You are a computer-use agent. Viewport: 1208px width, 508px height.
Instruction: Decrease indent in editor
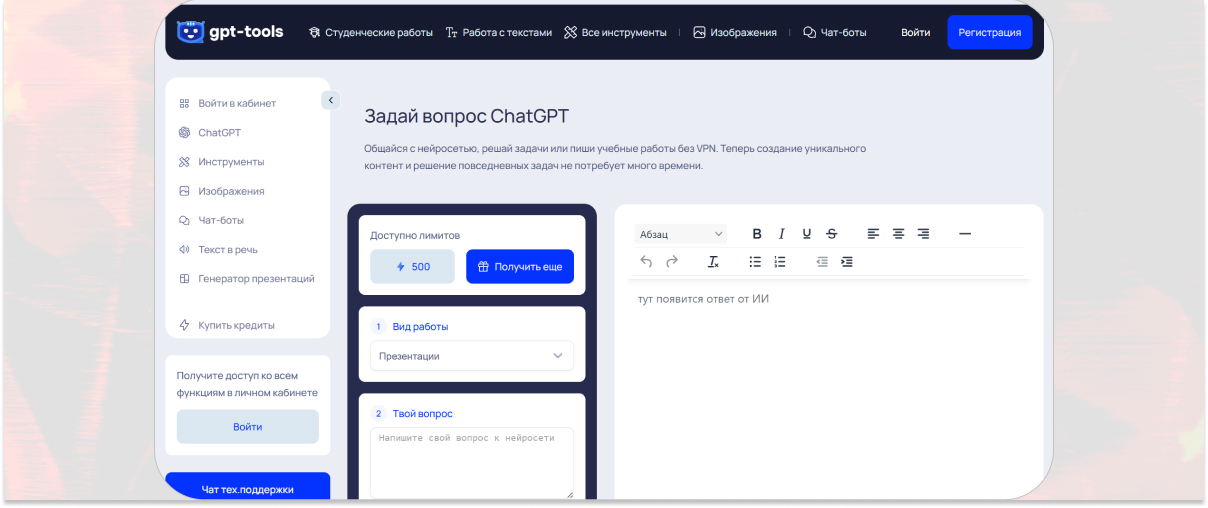[822, 262]
